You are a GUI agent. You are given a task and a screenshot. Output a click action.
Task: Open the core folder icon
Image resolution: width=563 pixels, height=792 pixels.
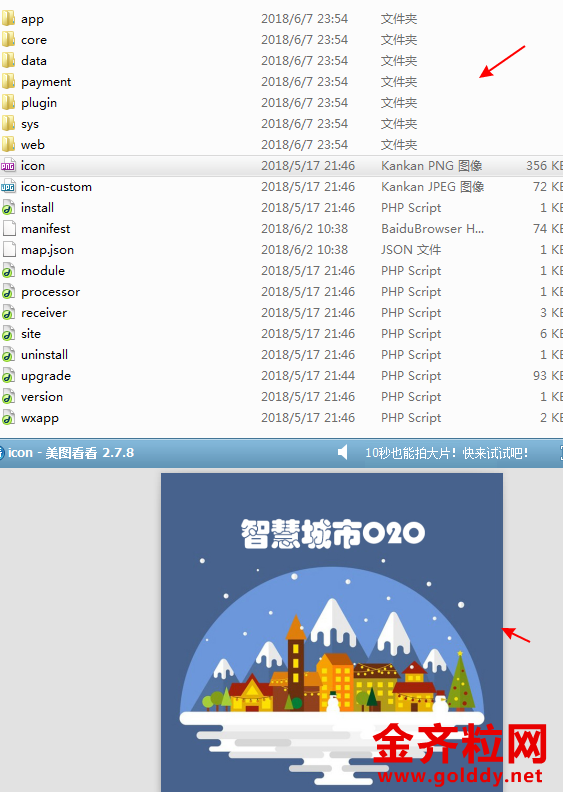coord(8,39)
